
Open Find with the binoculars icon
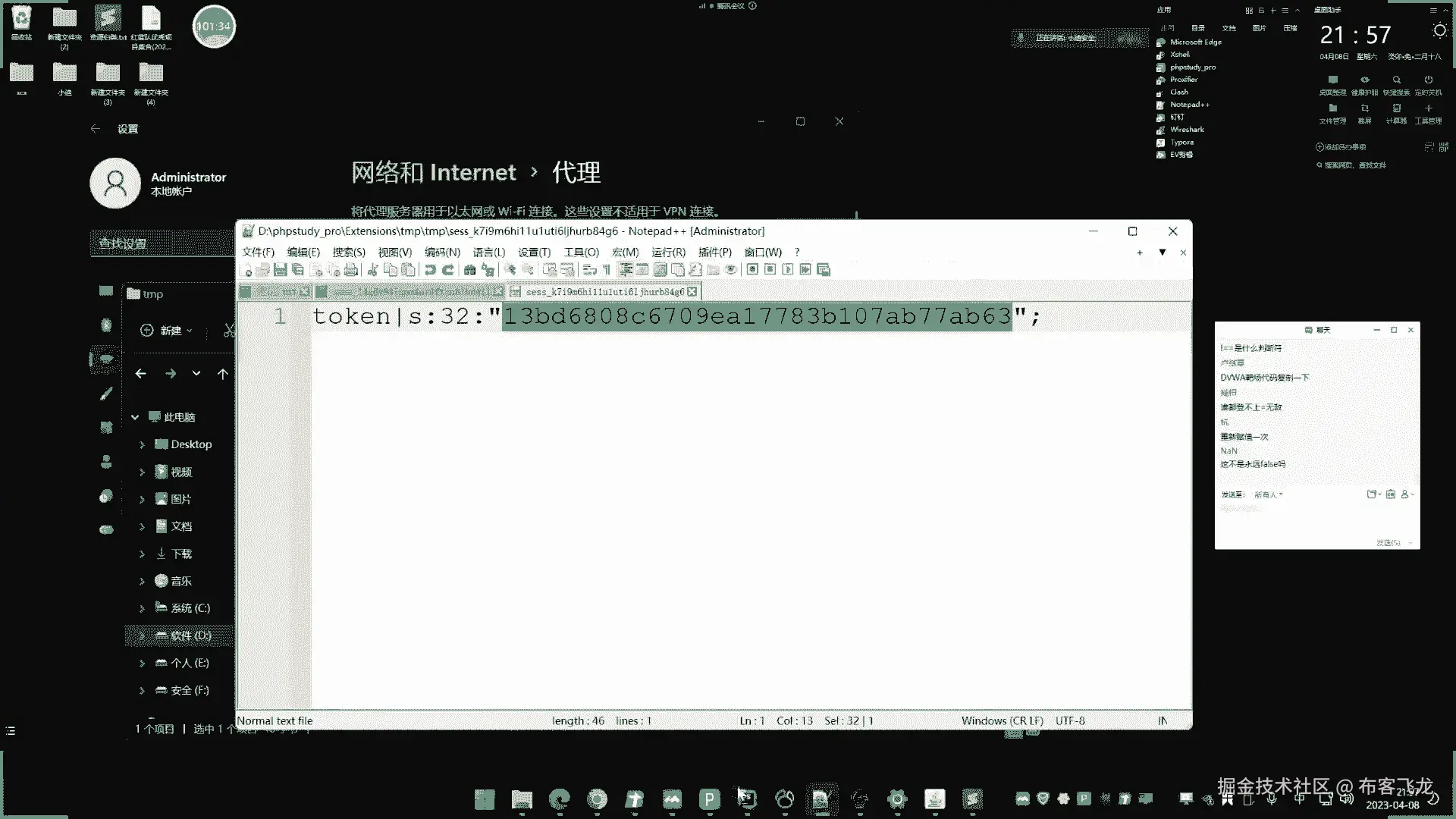pos(469,270)
